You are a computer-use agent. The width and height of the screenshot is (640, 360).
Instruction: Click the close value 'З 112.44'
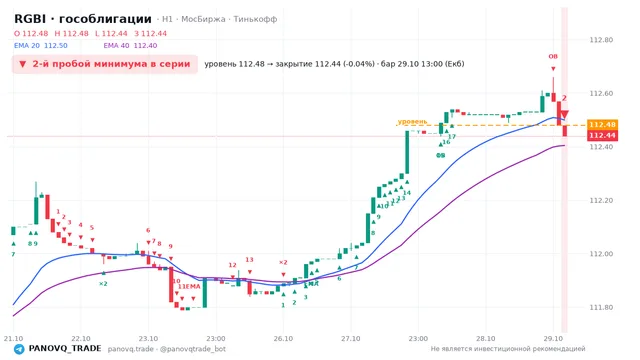tap(151, 33)
